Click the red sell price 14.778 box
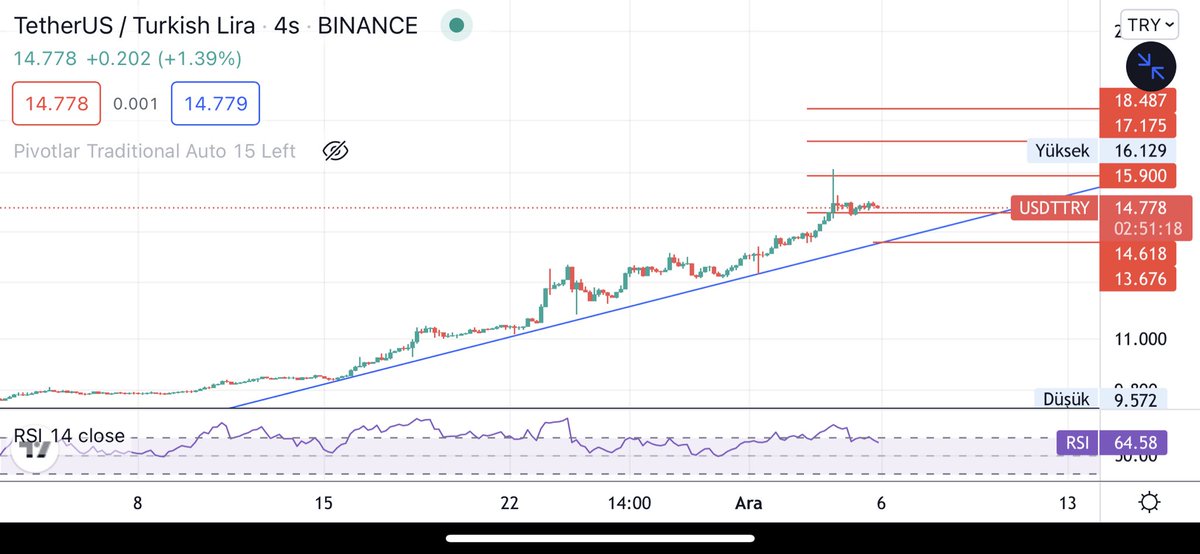Screen dimensions: 1200x554 coord(56,103)
